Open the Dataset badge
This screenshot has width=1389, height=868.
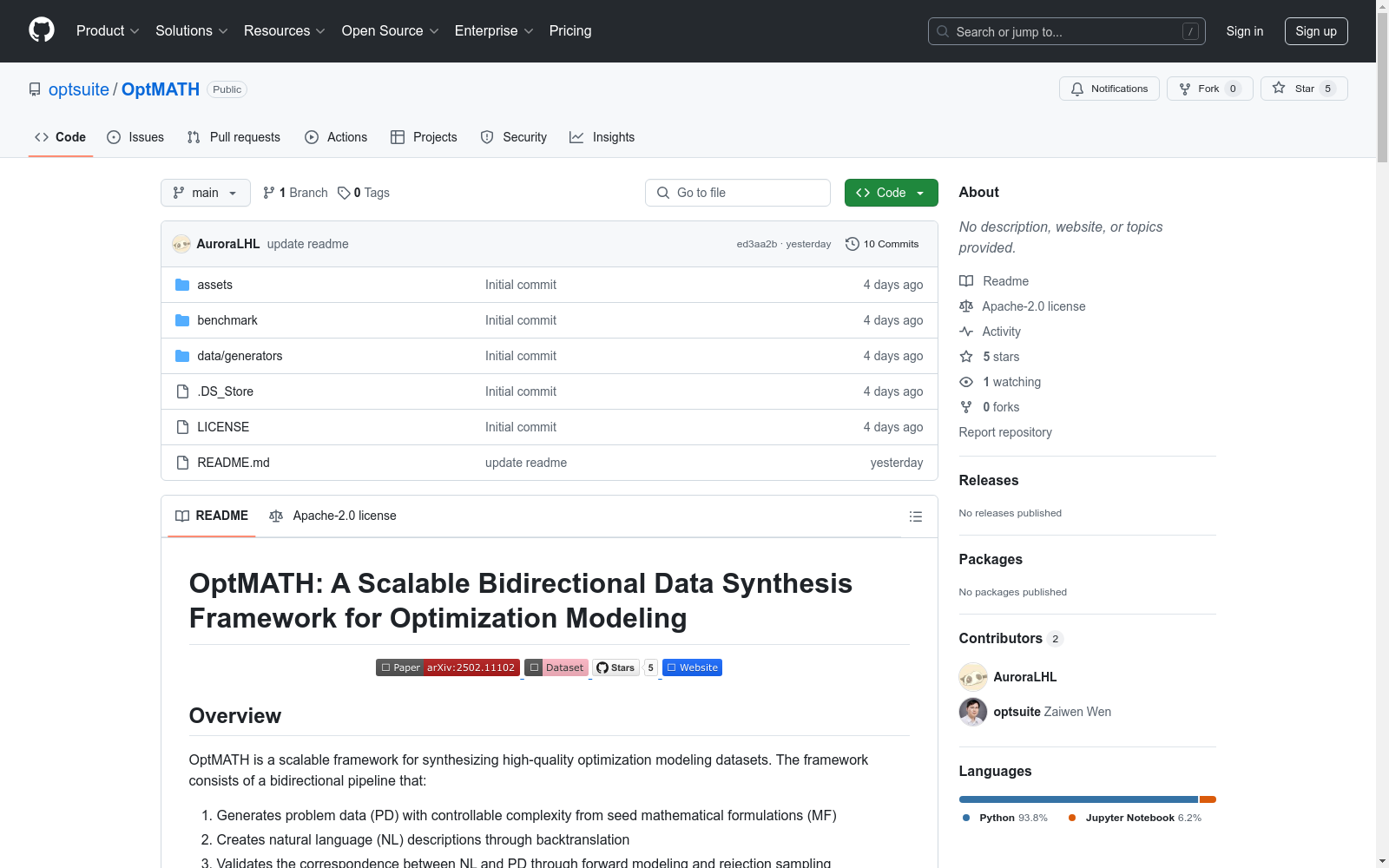[x=556, y=667]
